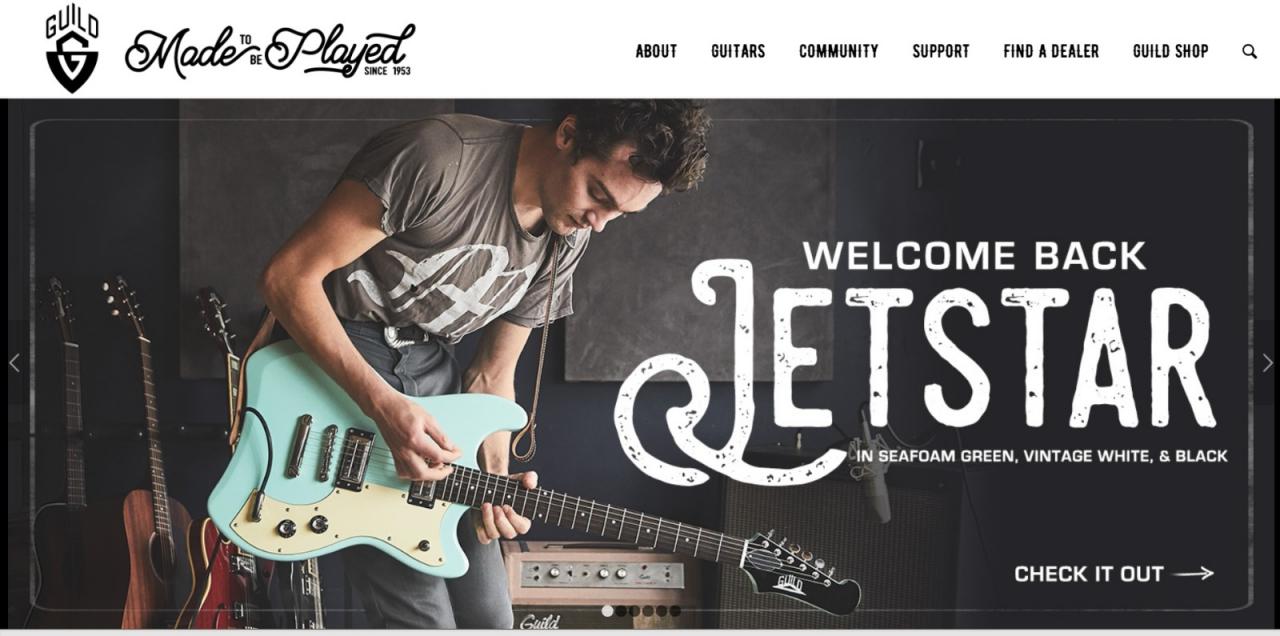Open the About menu
This screenshot has width=1280, height=636.
pyautogui.click(x=656, y=51)
